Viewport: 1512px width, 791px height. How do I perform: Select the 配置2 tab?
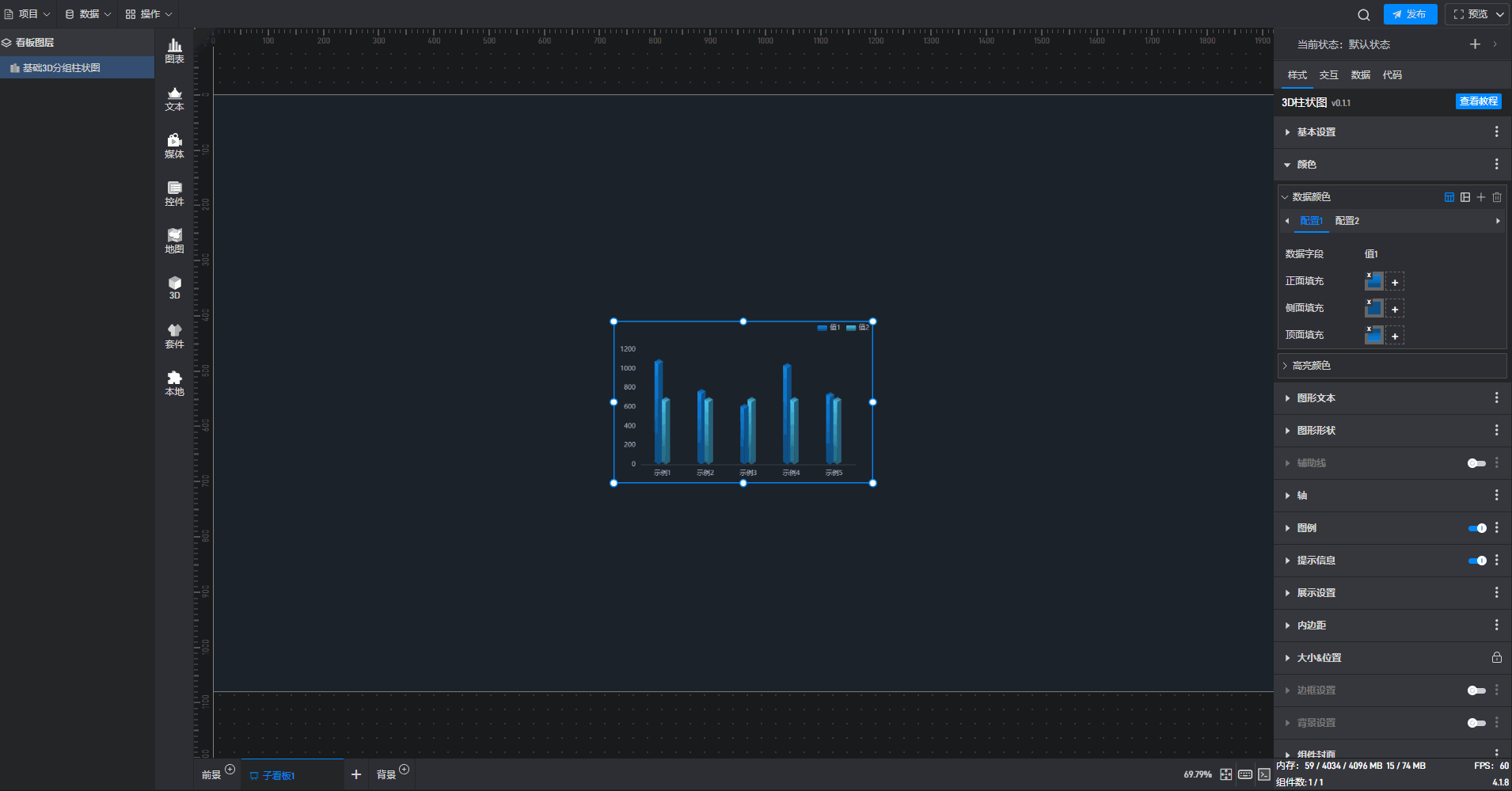(x=1347, y=221)
